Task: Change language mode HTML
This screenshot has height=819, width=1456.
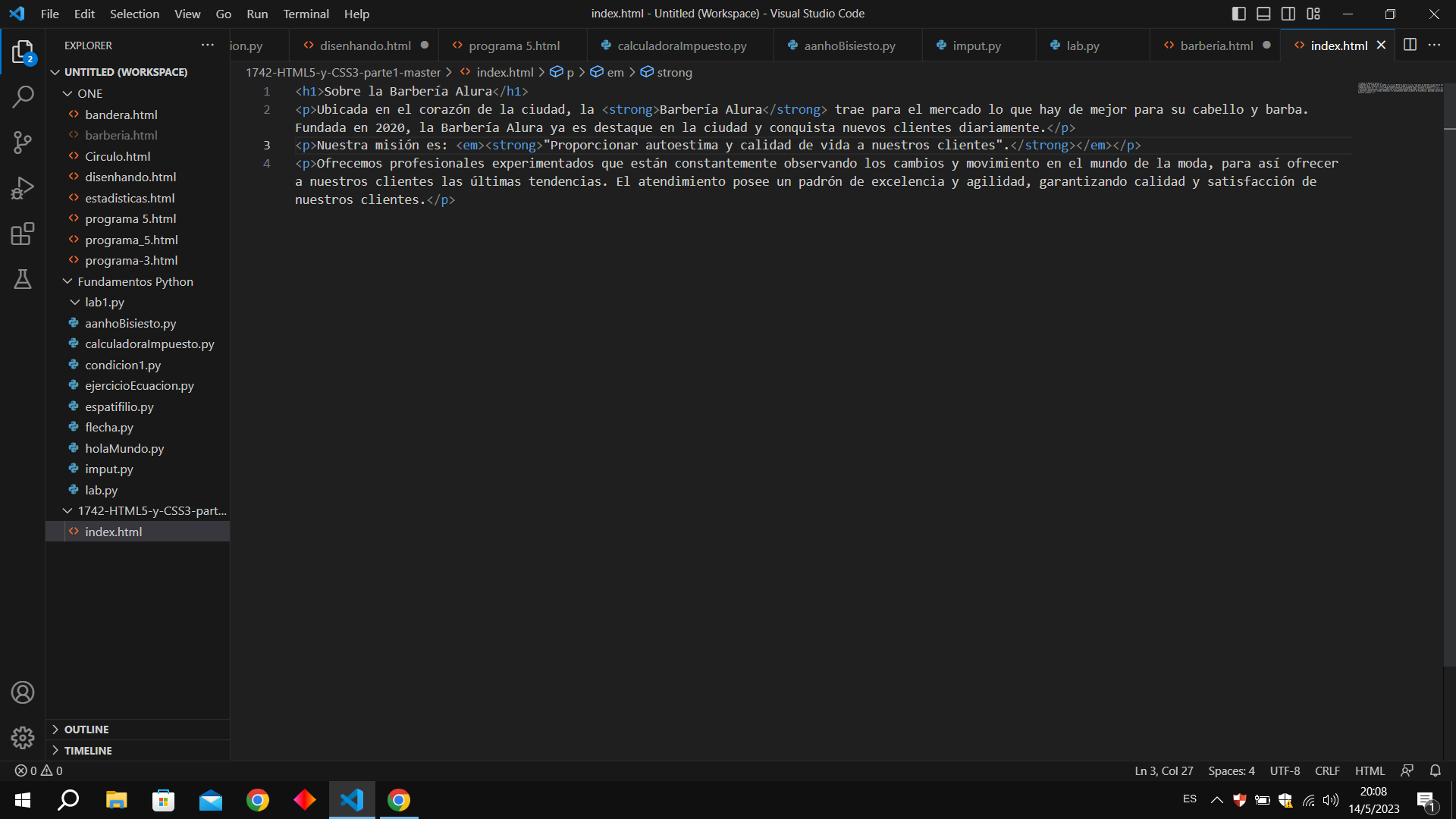Action: click(x=1370, y=770)
